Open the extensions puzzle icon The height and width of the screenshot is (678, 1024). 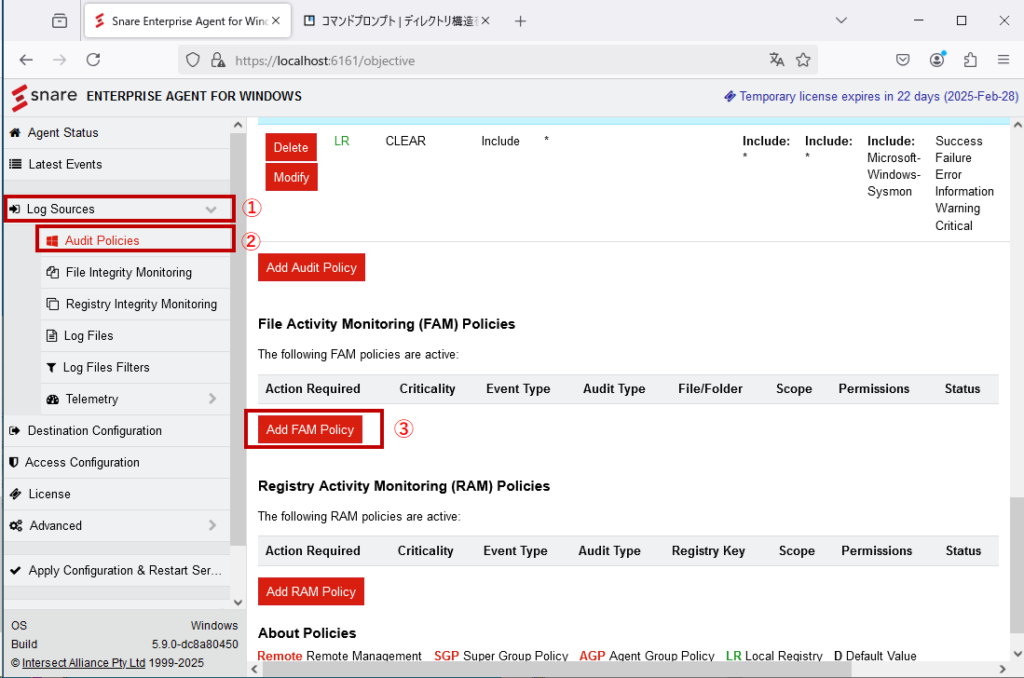[x=970, y=60]
